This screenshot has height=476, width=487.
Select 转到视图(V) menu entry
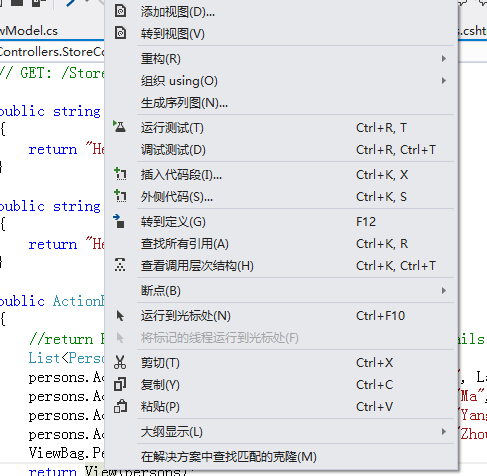pos(281,34)
